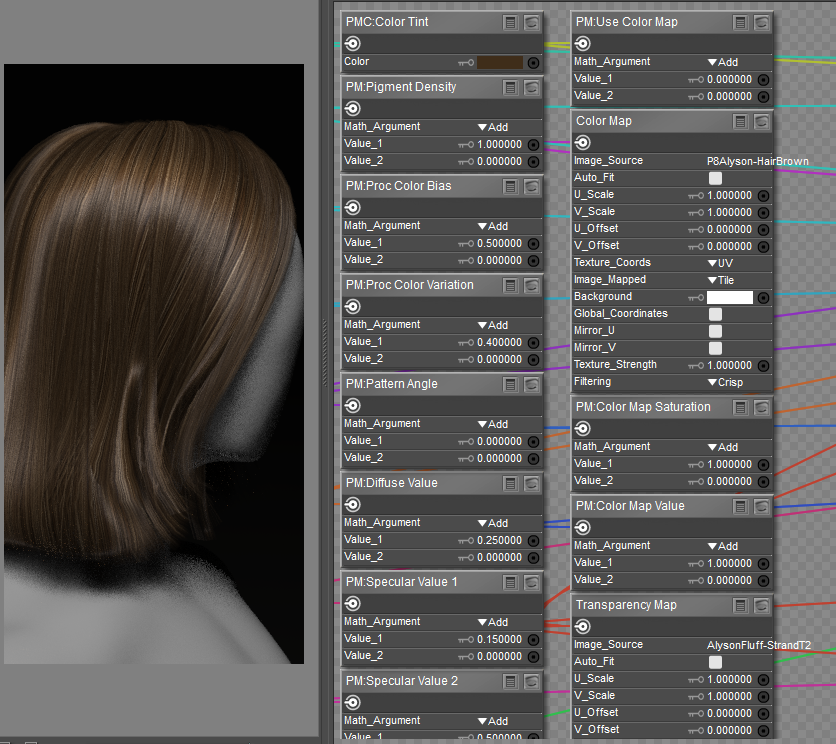Viewport: 836px width, 744px height.
Task: Click output port icon of PM:Pattern Angle node
Action: click(353, 406)
